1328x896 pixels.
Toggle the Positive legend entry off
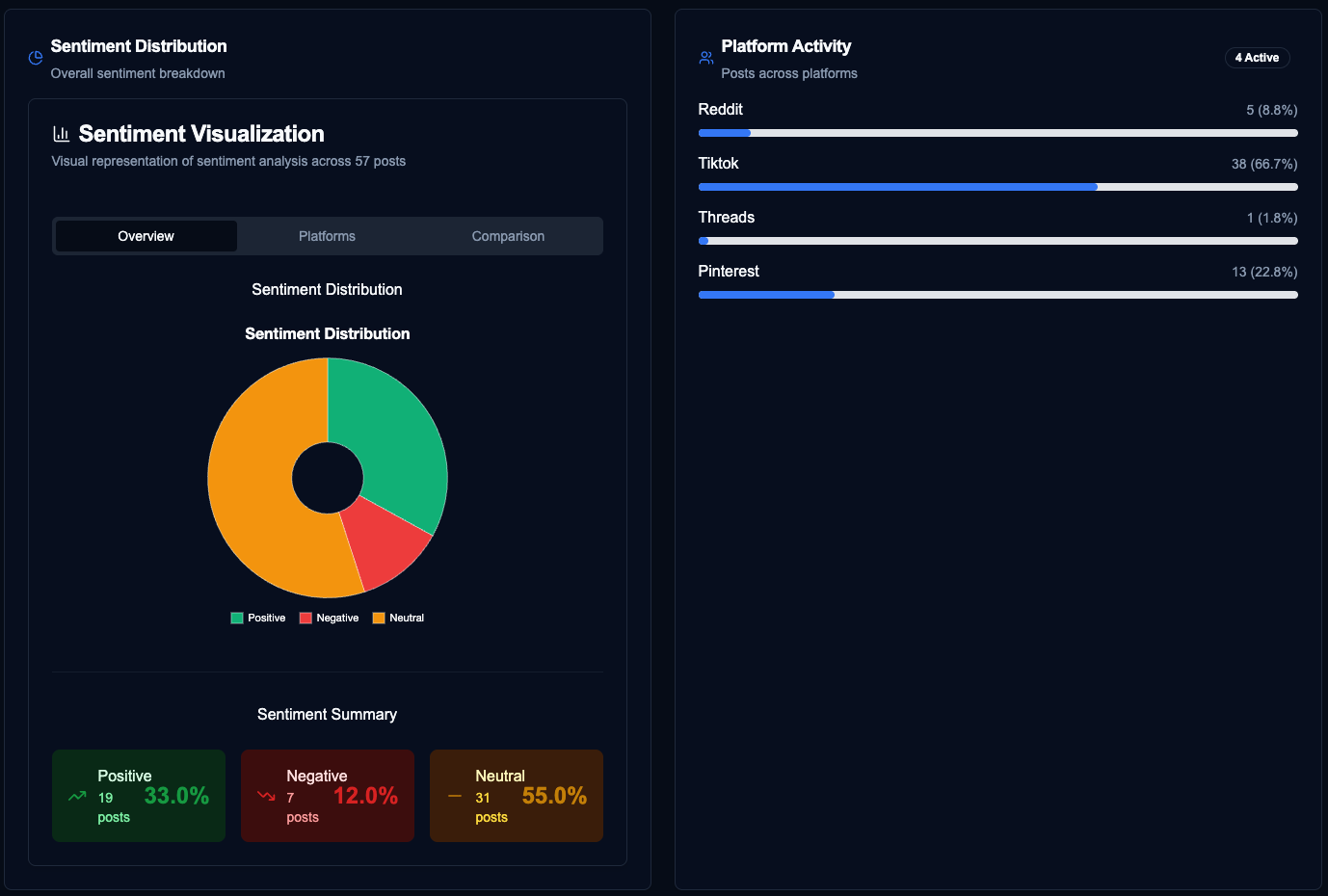tap(257, 617)
